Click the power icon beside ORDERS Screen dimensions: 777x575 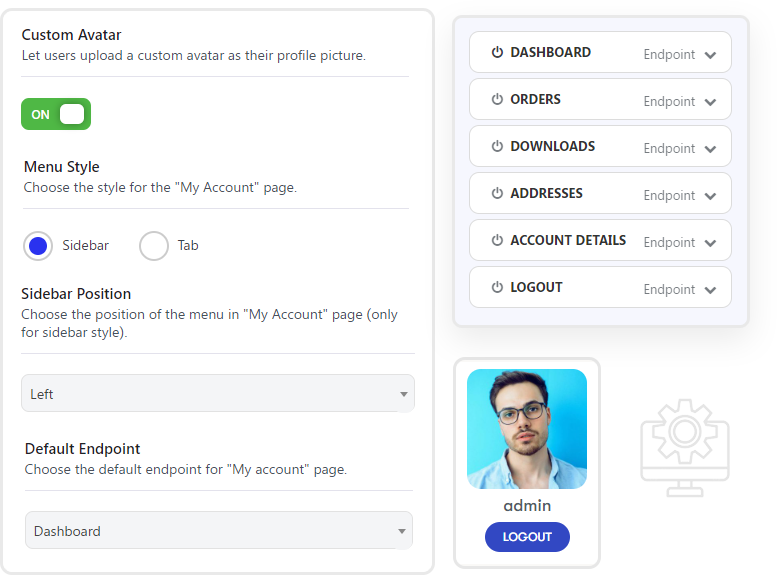pyautogui.click(x=497, y=99)
